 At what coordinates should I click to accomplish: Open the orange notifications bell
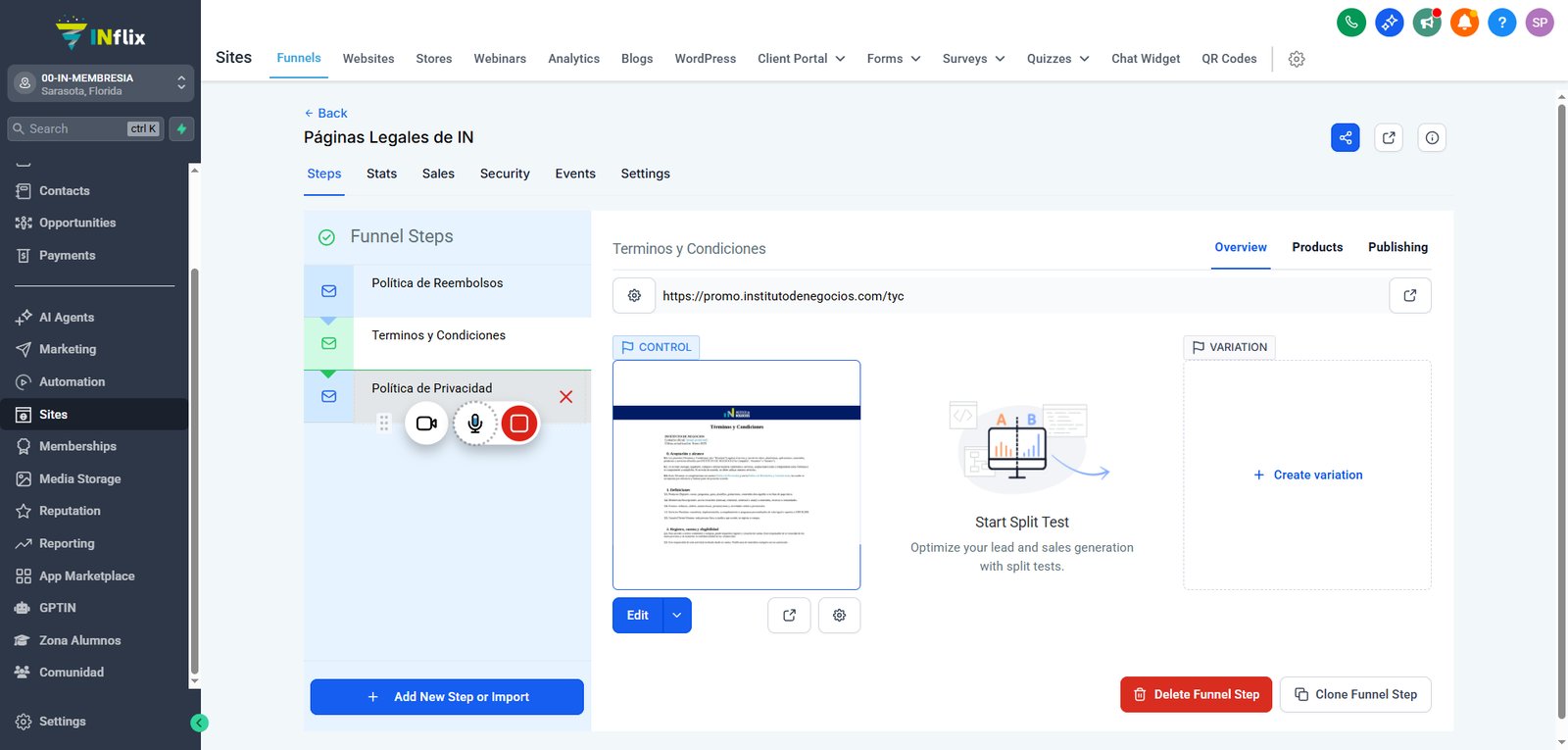pyautogui.click(x=1464, y=23)
